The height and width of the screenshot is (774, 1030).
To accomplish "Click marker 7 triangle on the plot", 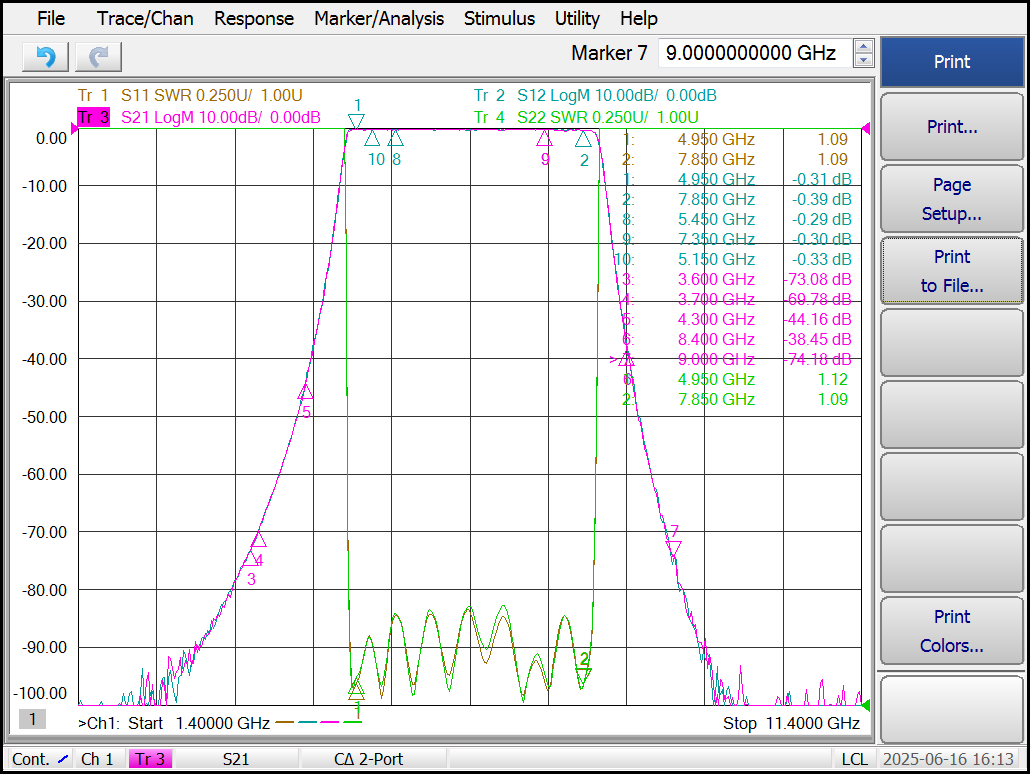I will [674, 548].
